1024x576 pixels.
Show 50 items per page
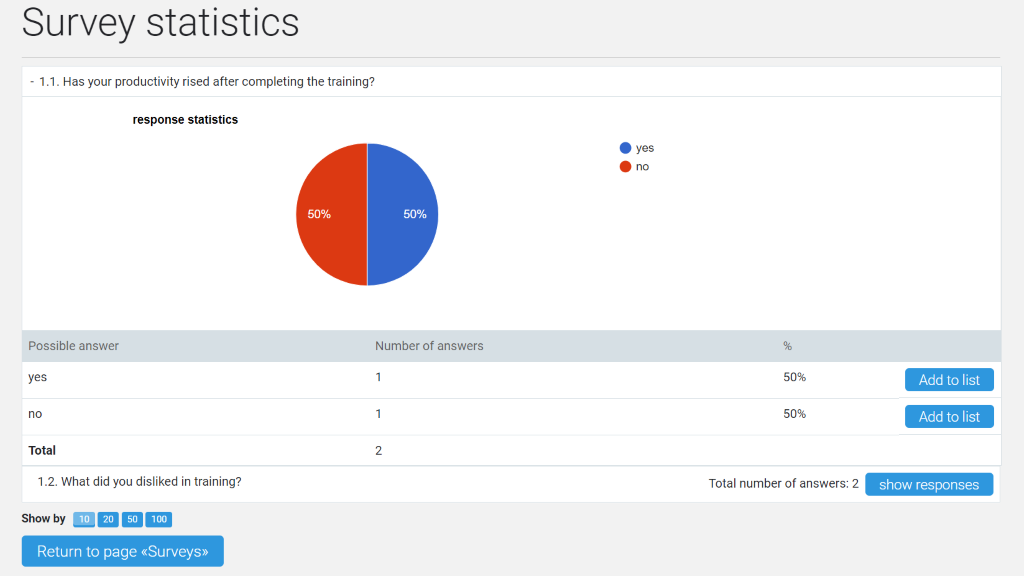(132, 519)
